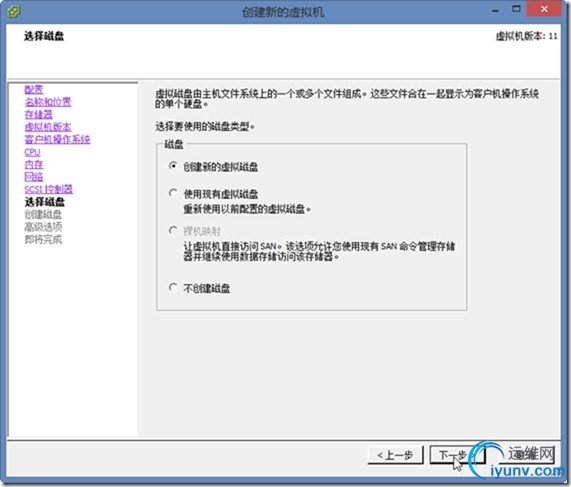Image resolution: width=571 pixels, height=487 pixels.
Task: Click '选择要使用的磁盘类型' instruction text
Action: (205, 127)
